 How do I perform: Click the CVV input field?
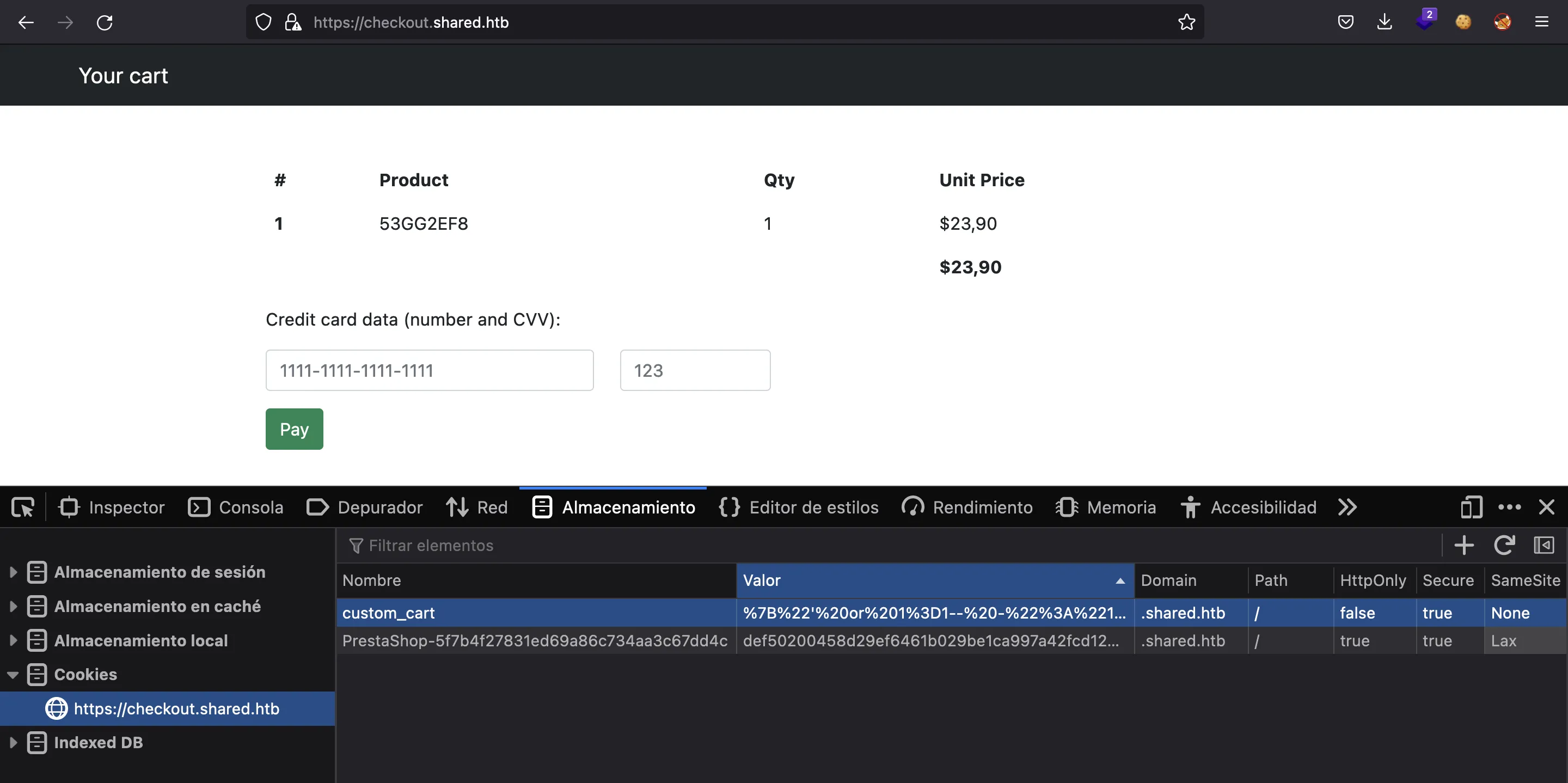click(x=695, y=370)
